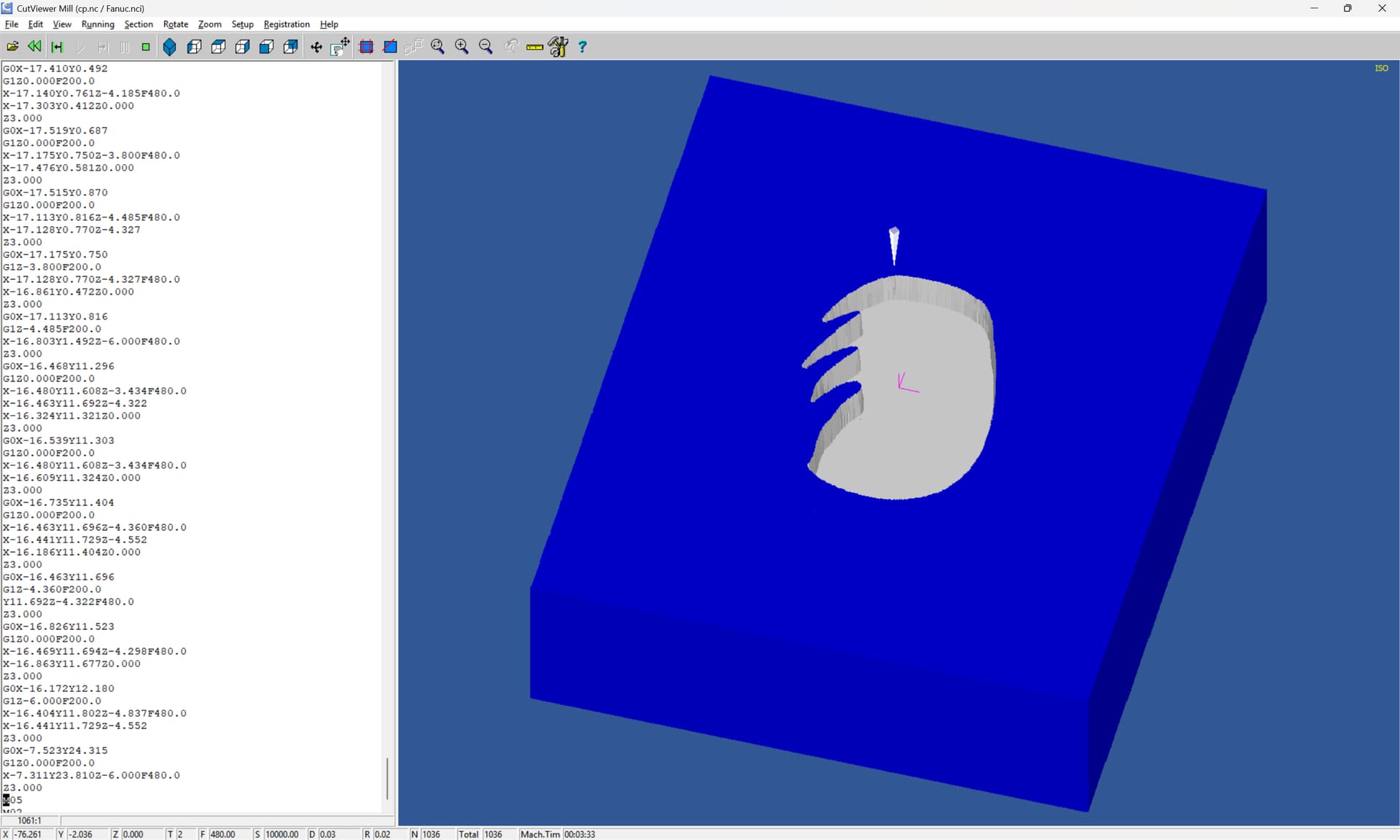Click the white cutting tool in the 3D view
The height and width of the screenshot is (840, 1400).
click(894, 246)
